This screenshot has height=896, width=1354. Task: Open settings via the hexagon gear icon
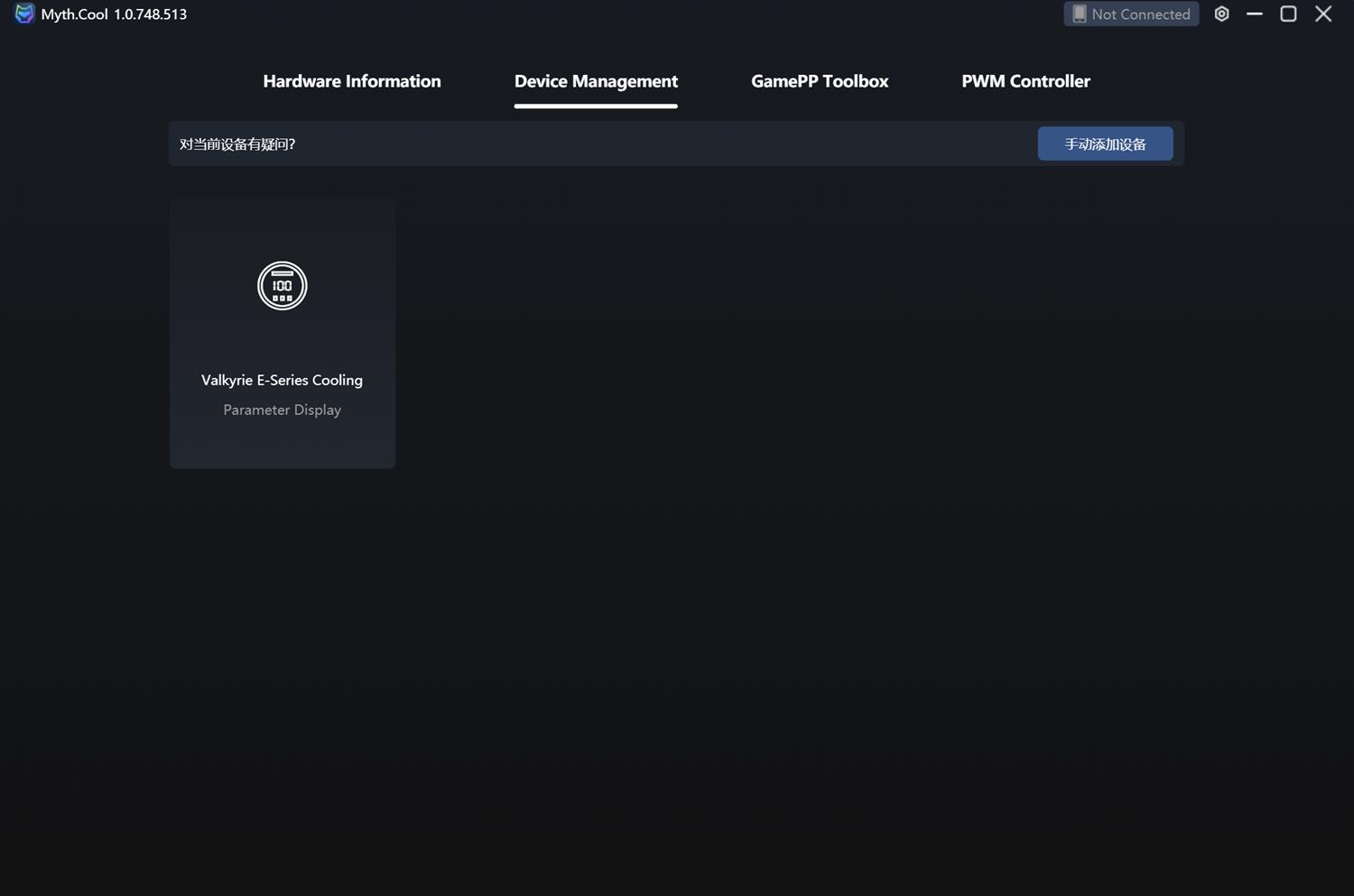pos(1221,14)
